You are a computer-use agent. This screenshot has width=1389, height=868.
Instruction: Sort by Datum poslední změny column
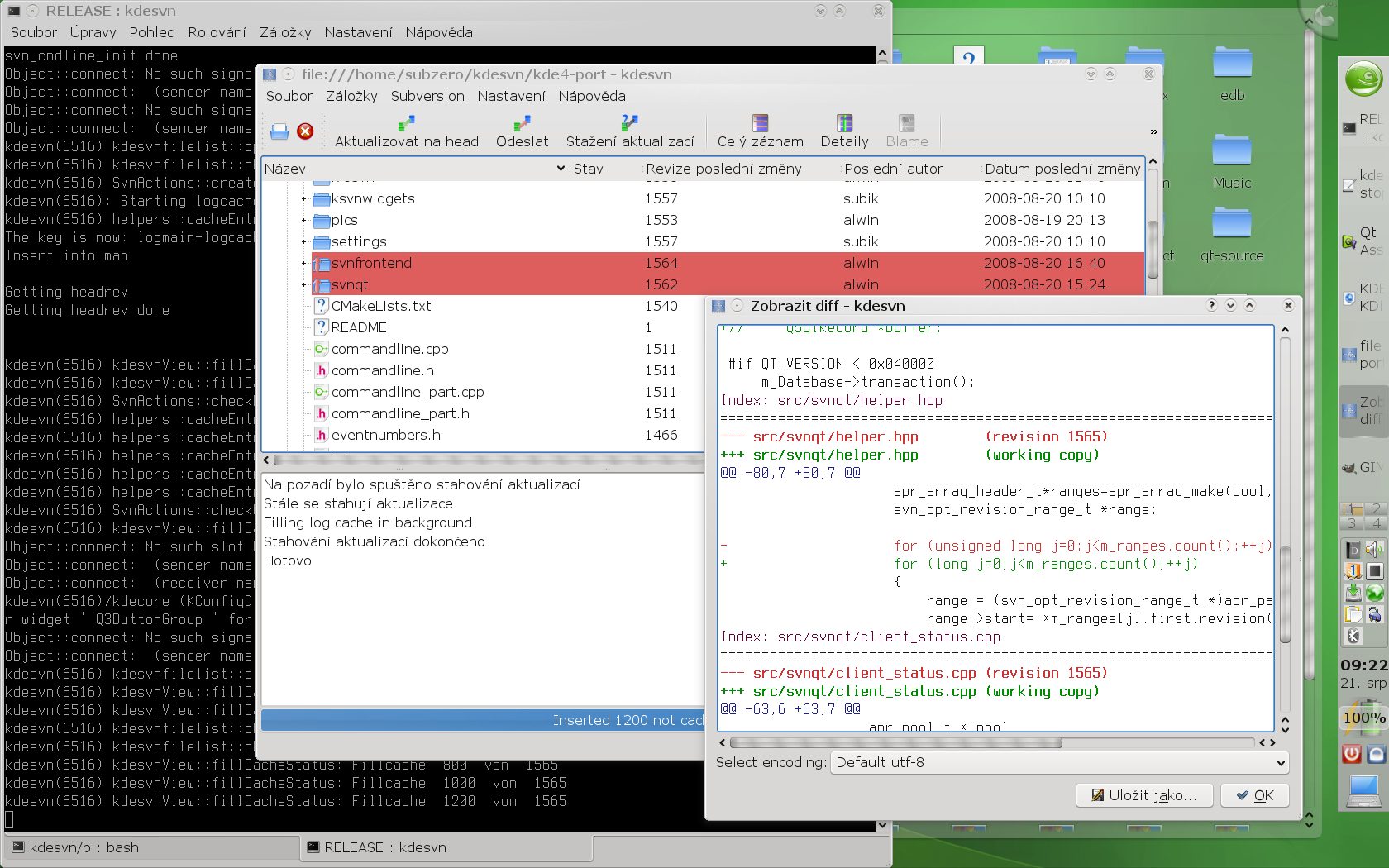1062,169
